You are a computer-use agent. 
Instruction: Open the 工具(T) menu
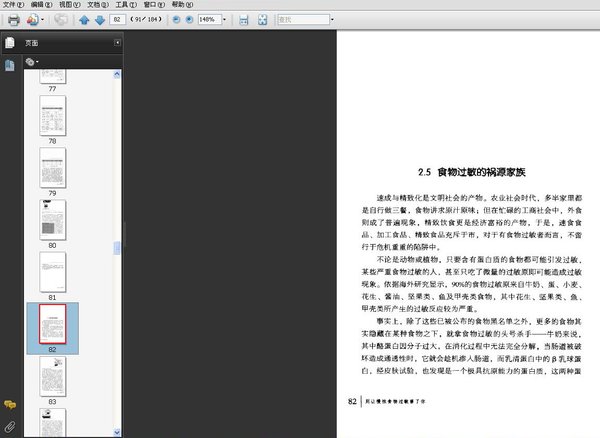point(125,5)
